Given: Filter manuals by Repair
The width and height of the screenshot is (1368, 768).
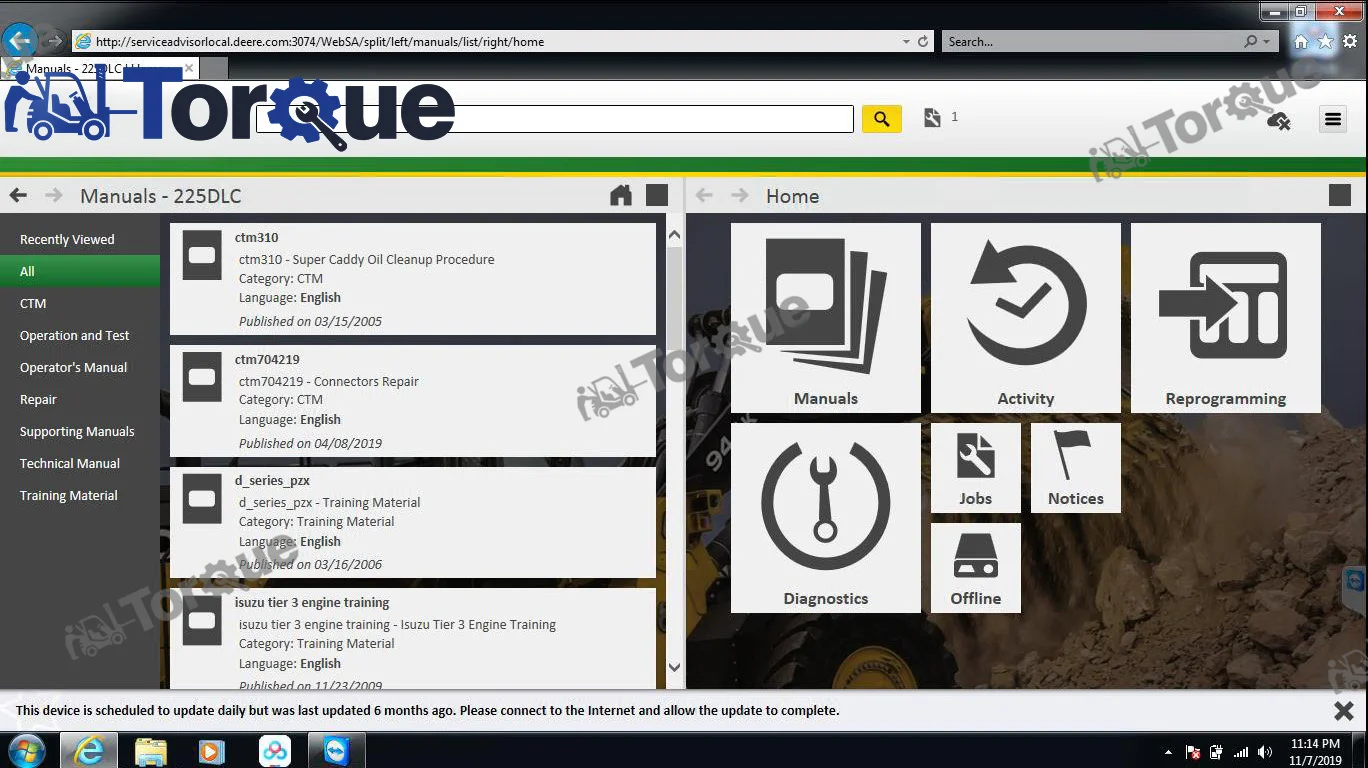Looking at the screenshot, I should [x=80, y=400].
